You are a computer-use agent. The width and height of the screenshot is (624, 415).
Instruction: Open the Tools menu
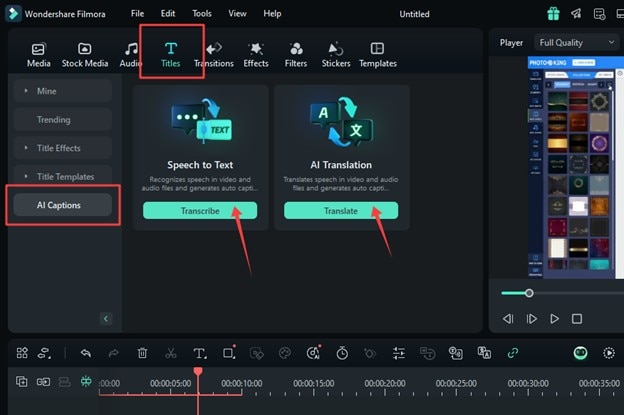[x=202, y=14]
